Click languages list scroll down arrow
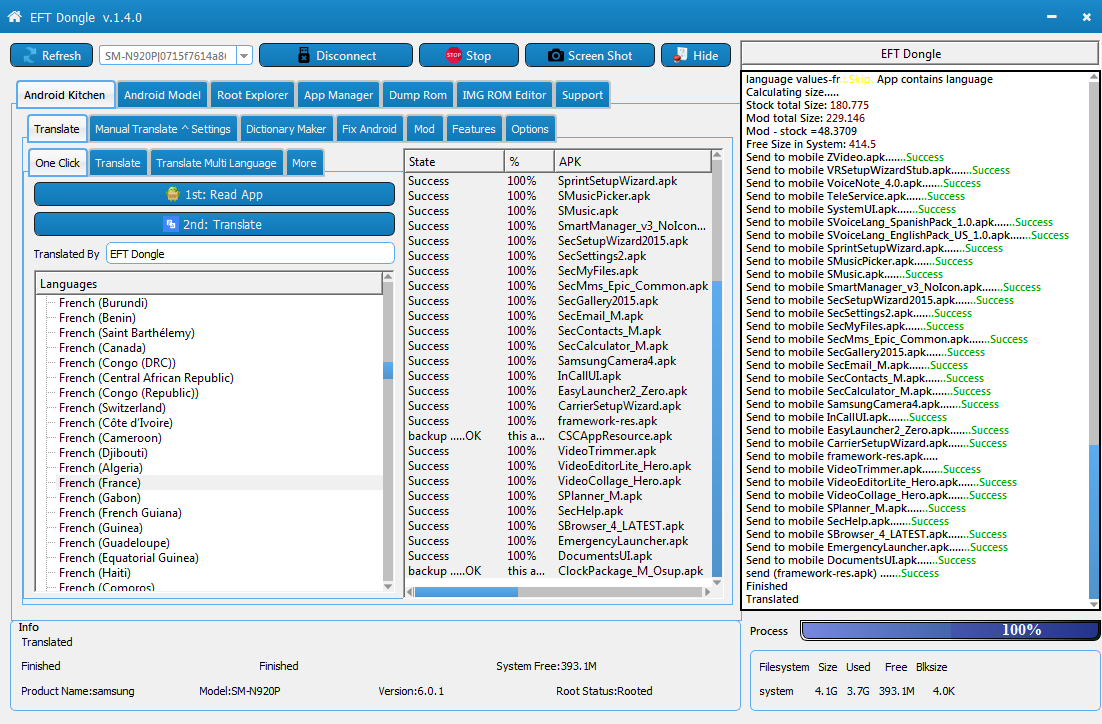1102x724 pixels. [388, 586]
